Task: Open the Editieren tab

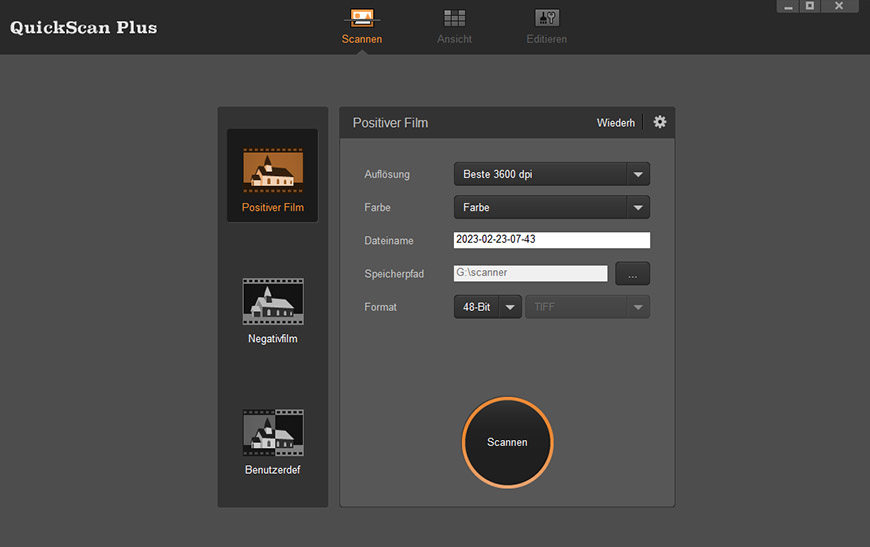Action: coord(547,27)
